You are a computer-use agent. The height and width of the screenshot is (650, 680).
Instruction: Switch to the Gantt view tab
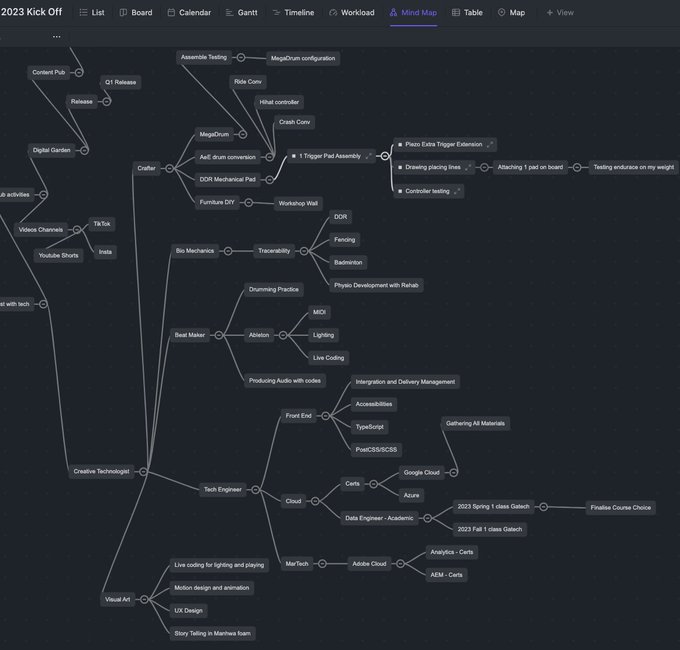241,13
